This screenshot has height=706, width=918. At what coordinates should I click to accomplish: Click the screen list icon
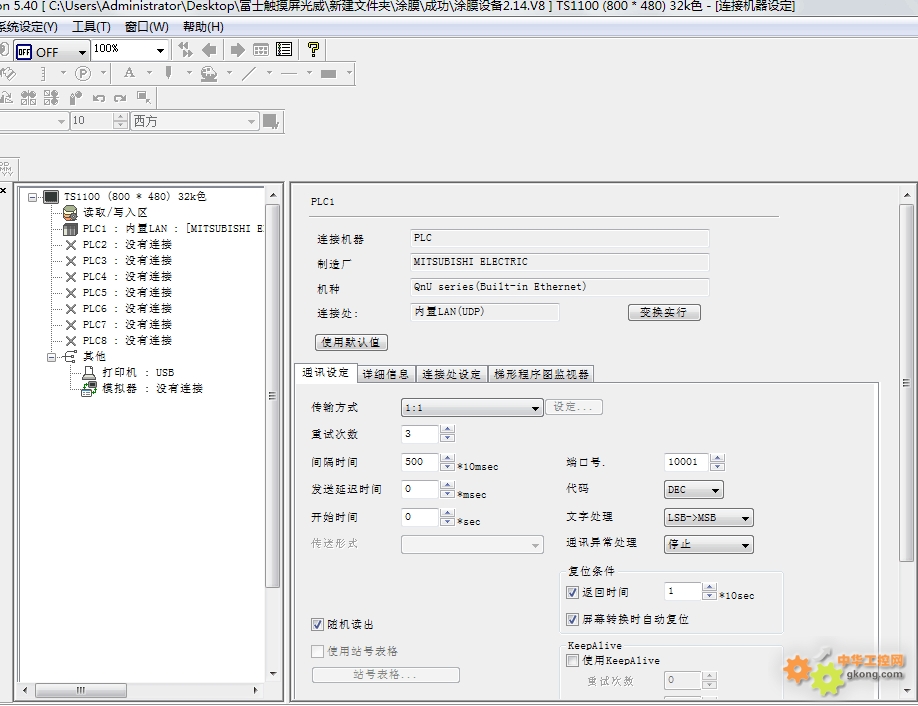click(x=284, y=50)
